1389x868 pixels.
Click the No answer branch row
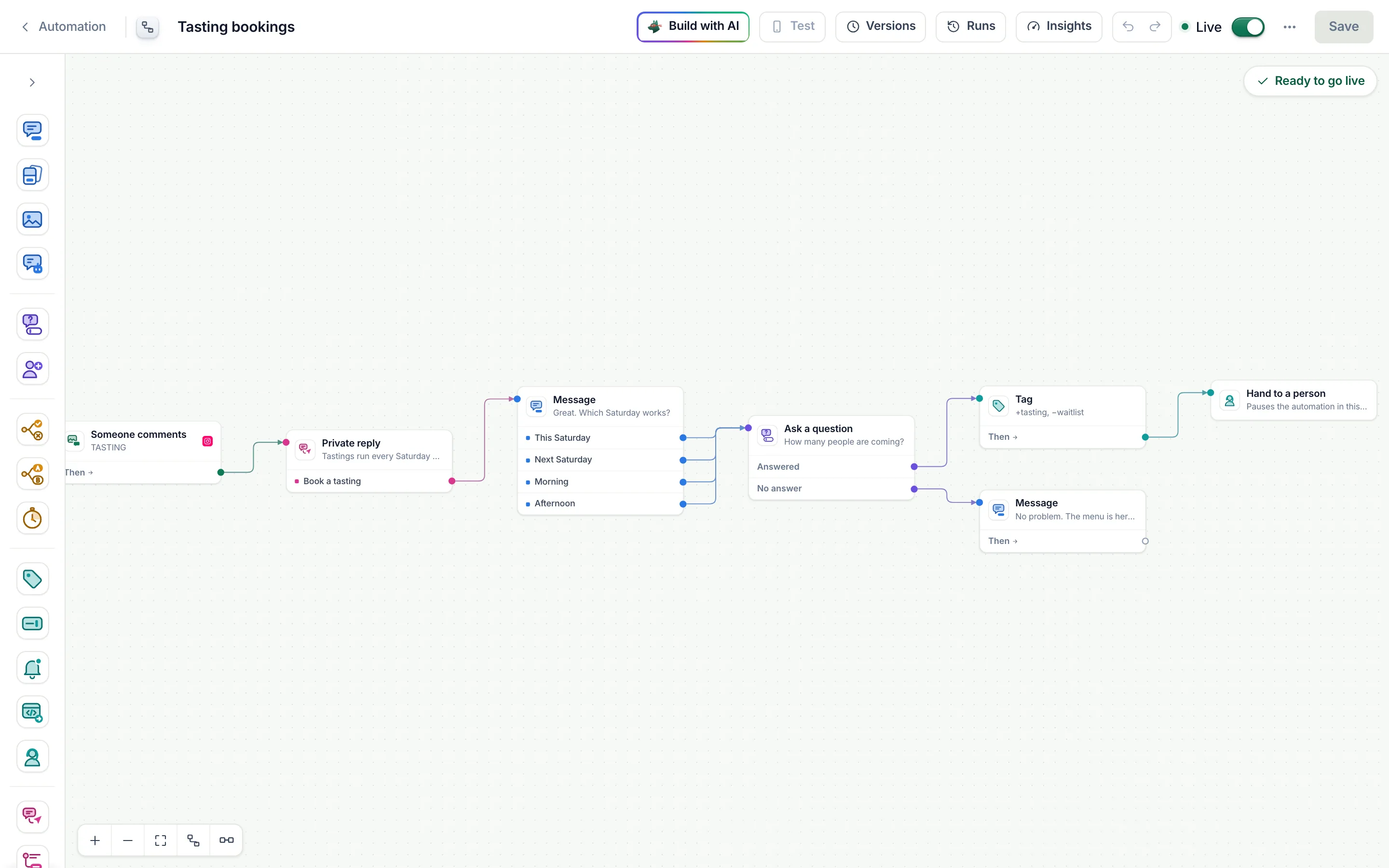point(831,488)
